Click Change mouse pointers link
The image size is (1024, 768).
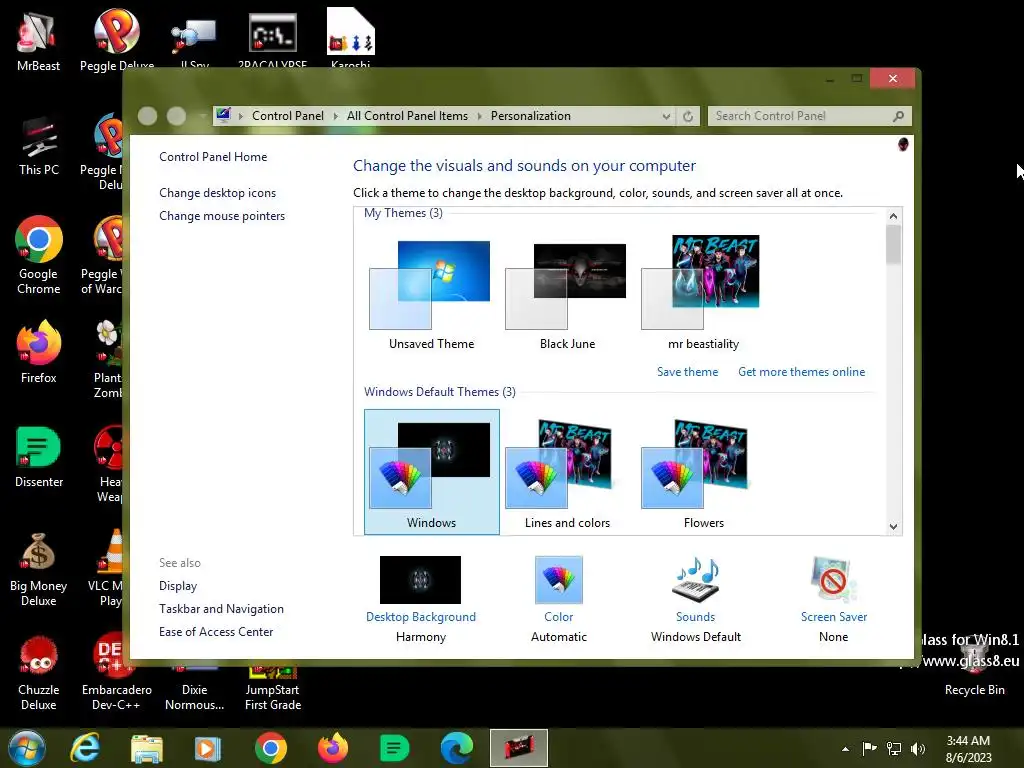[x=222, y=216]
